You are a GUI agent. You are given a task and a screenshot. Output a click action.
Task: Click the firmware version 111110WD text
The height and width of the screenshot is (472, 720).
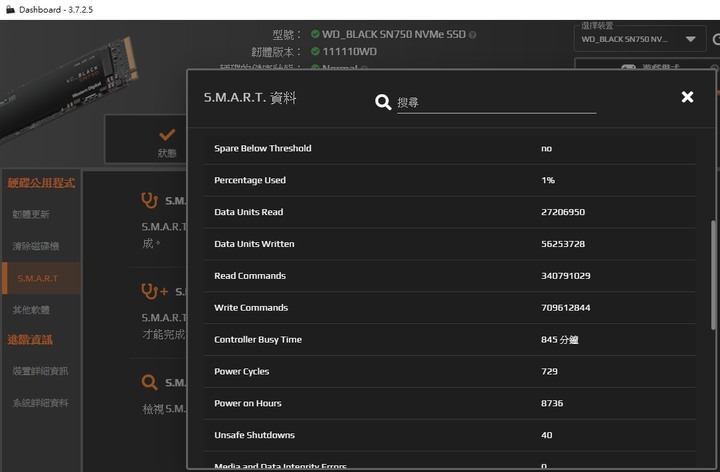pos(349,51)
